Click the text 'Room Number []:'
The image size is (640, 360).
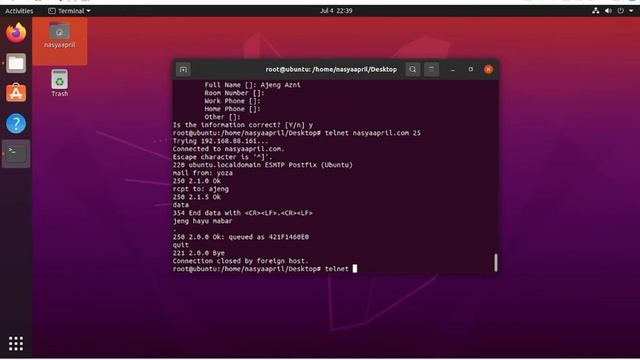(235, 93)
